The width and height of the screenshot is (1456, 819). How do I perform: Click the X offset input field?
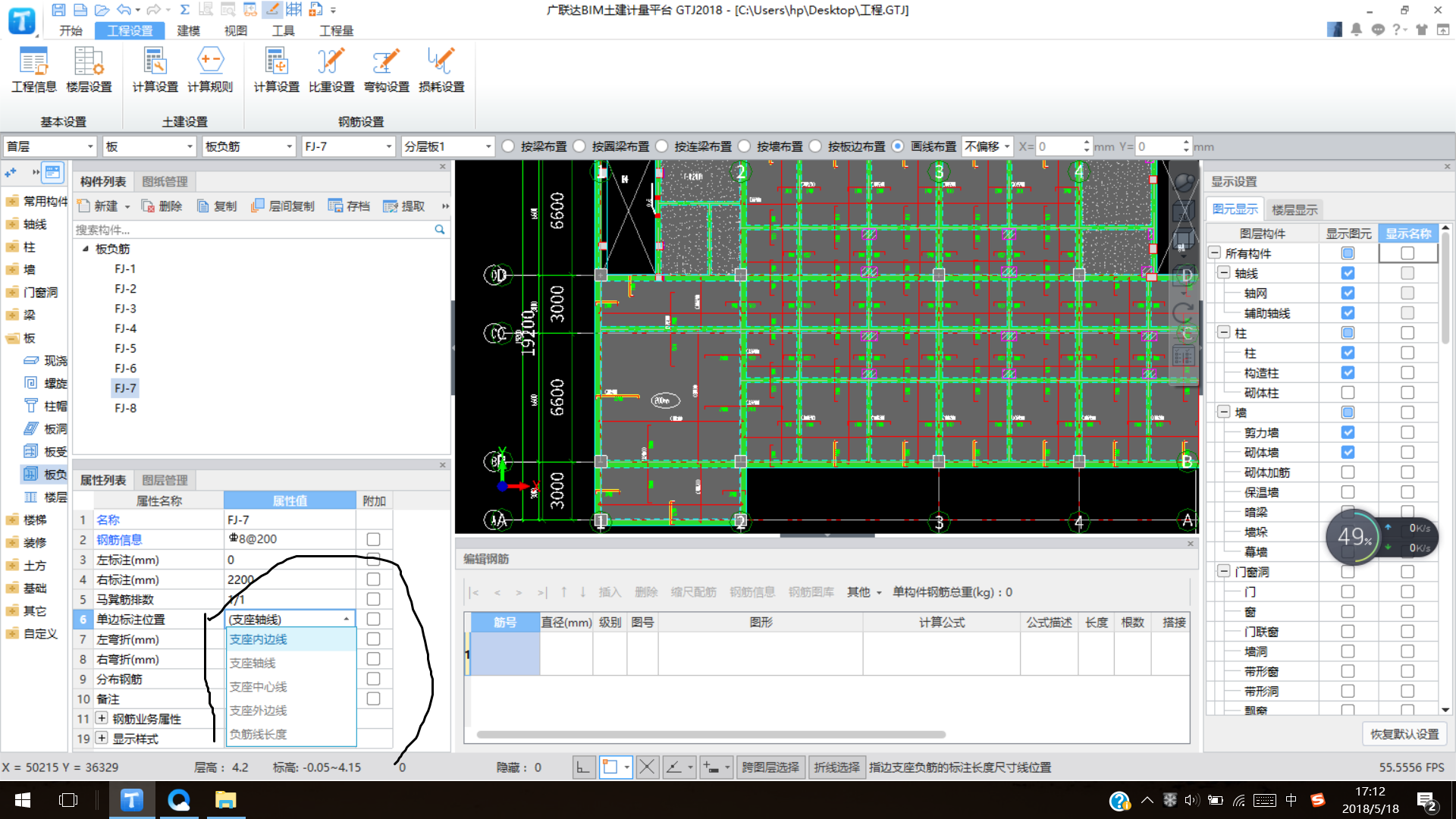(1059, 146)
